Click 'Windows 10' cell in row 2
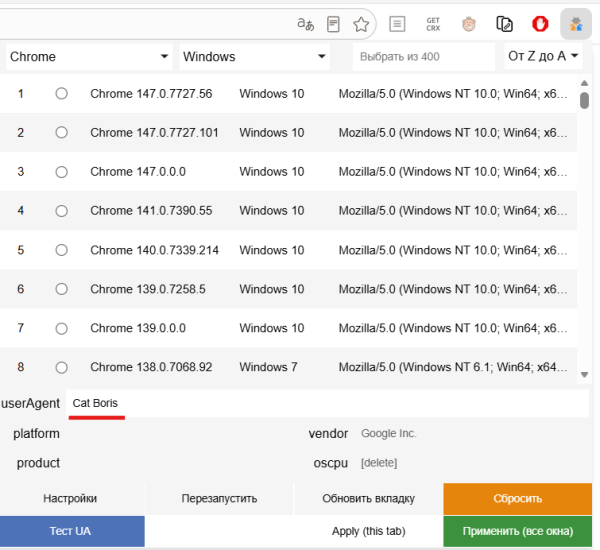The image size is (600, 550). 272,133
